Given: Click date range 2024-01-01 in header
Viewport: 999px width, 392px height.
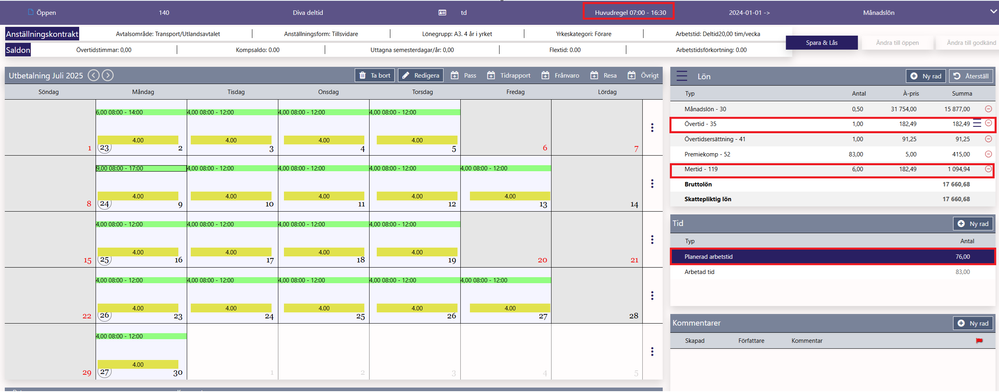Looking at the screenshot, I should click(x=750, y=13).
